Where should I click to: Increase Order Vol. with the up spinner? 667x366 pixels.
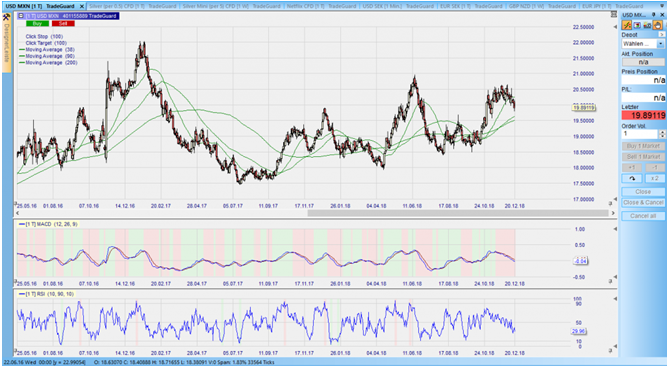coord(661,132)
